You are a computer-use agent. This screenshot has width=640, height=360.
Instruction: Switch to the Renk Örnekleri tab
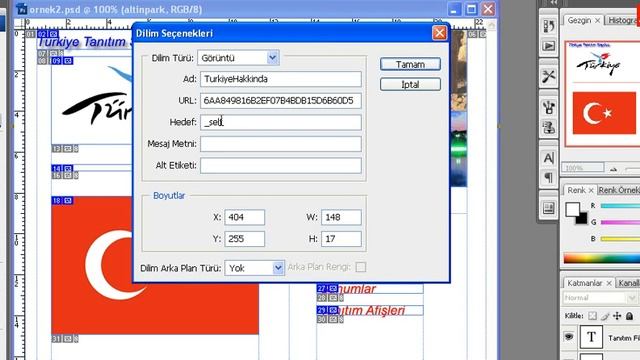pos(618,190)
